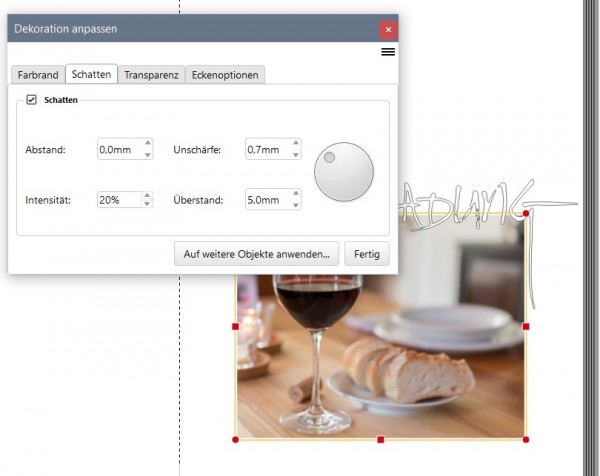Select the Schatten tab
Viewport: 600px width, 476px height.
[x=91, y=74]
